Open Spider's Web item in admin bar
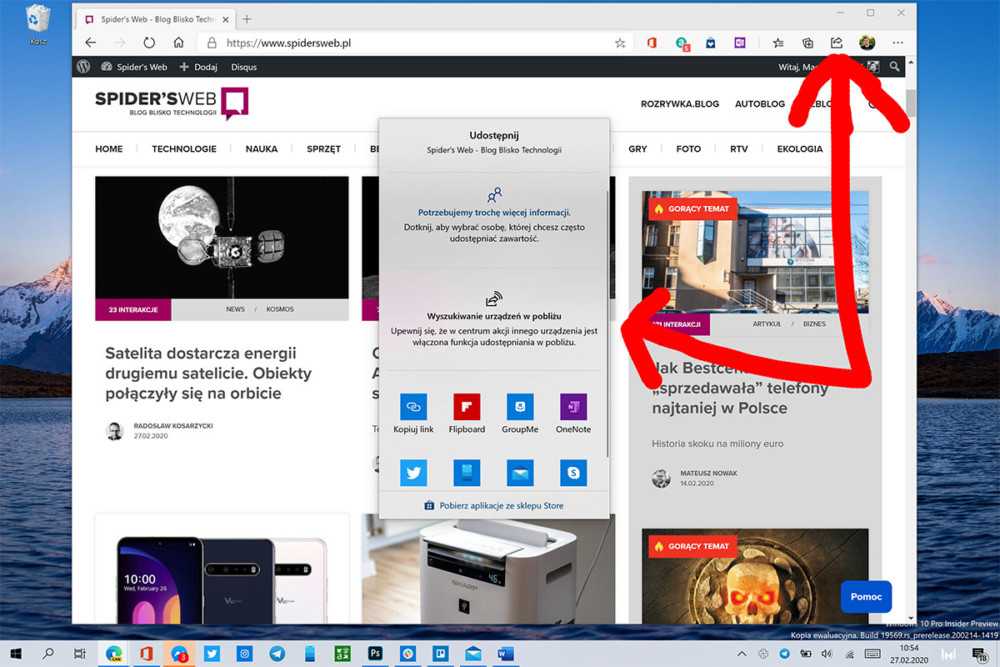This screenshot has width=1000, height=667. tap(134, 66)
